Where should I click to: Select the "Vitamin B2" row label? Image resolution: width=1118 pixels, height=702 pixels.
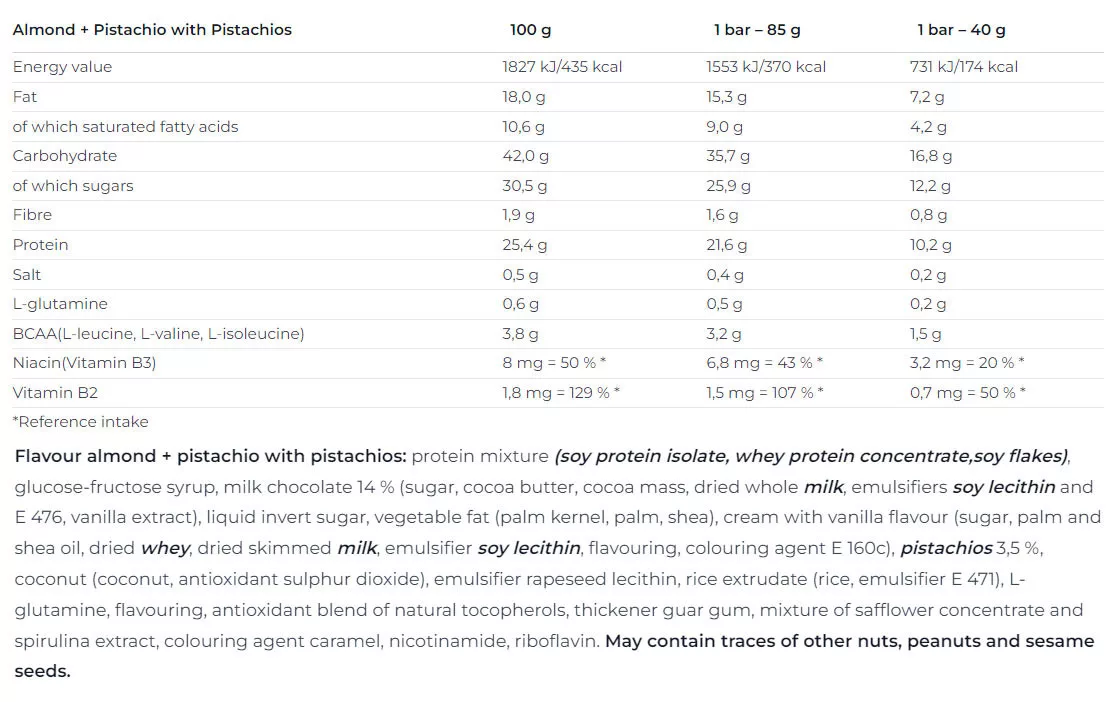click(55, 393)
